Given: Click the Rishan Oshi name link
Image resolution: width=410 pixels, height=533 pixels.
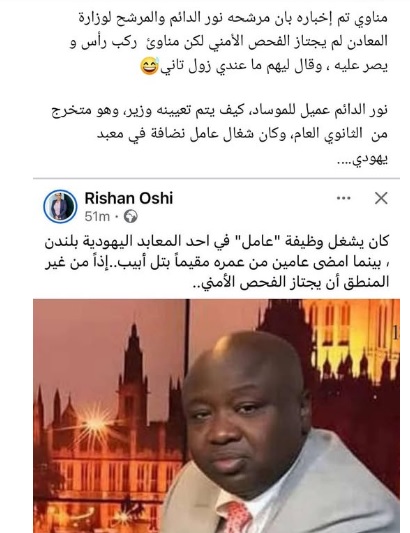Looking at the screenshot, I should (129, 198).
